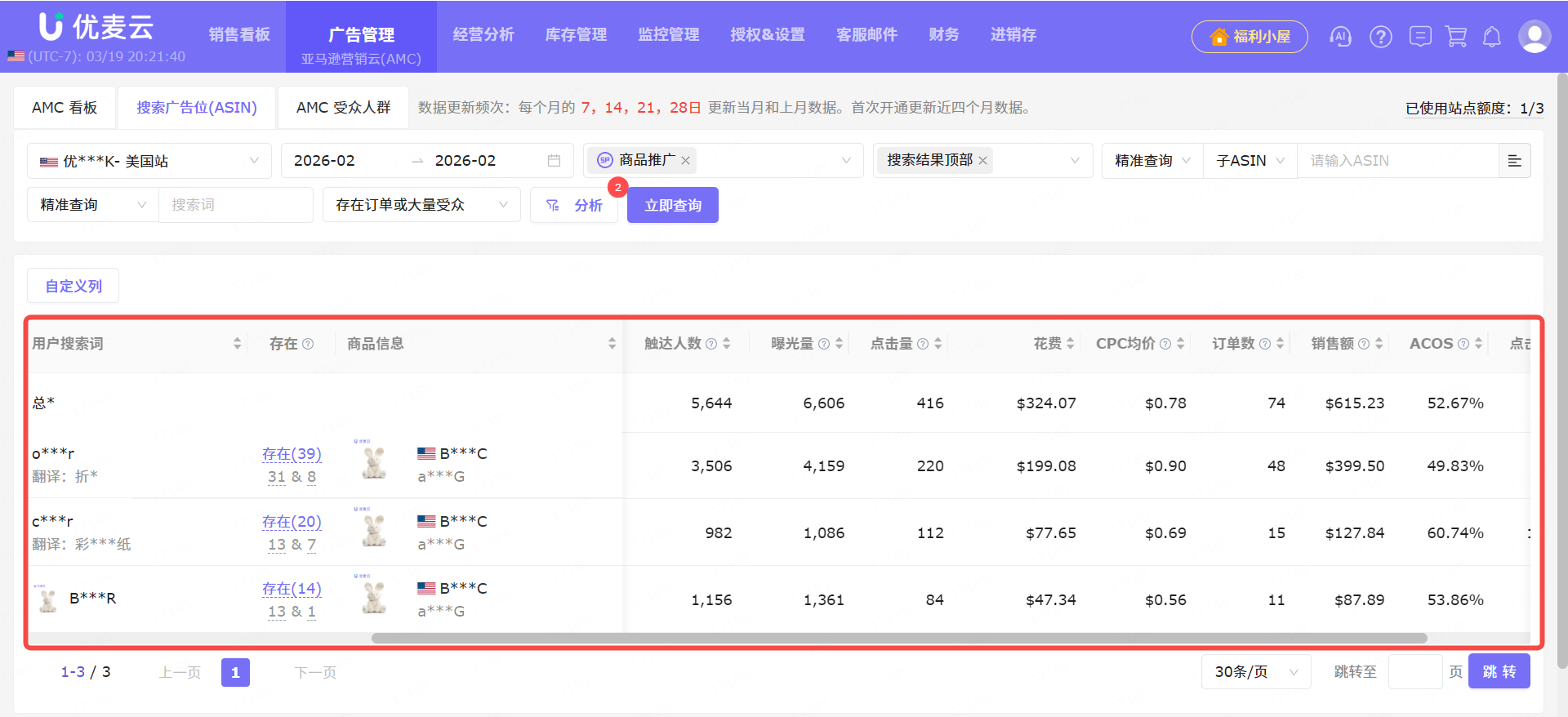Viewport: 1568px width, 717px height.
Task: Open the AI assistant icon in header
Action: click(x=1340, y=37)
